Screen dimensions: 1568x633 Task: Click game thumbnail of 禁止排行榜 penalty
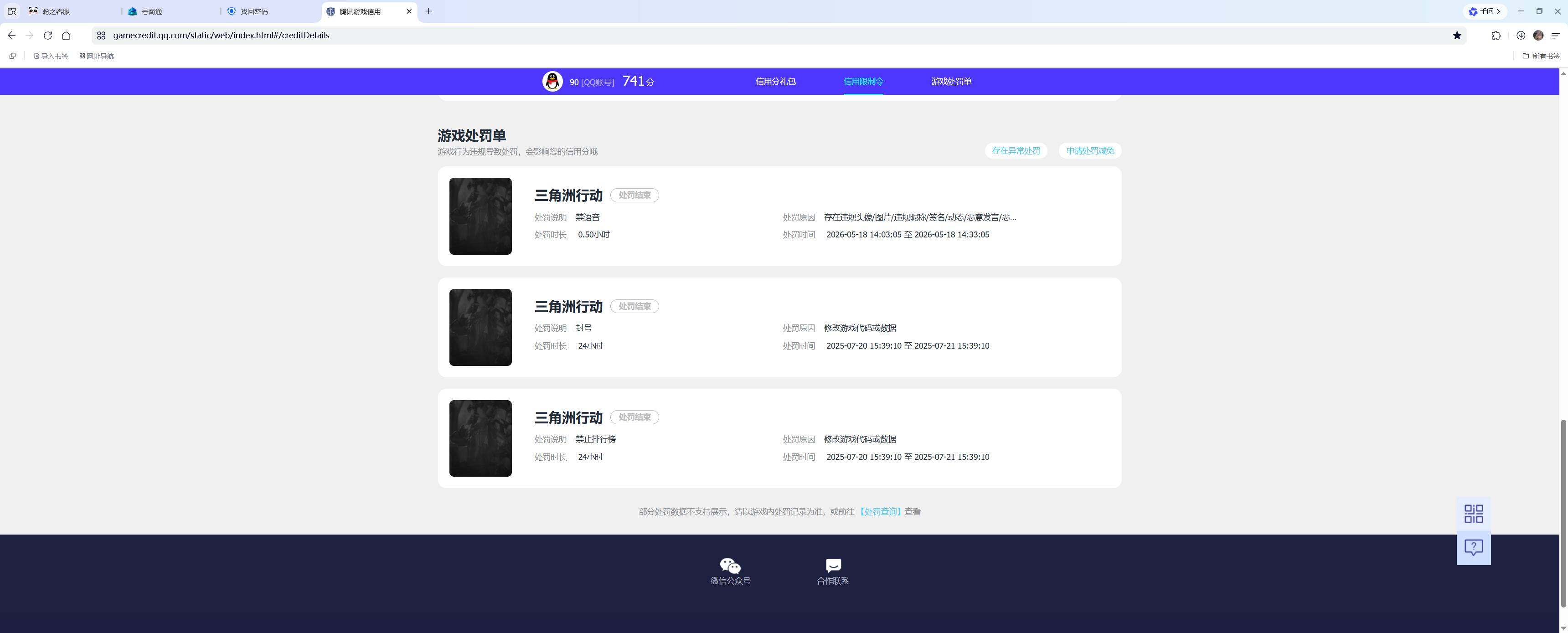point(480,438)
